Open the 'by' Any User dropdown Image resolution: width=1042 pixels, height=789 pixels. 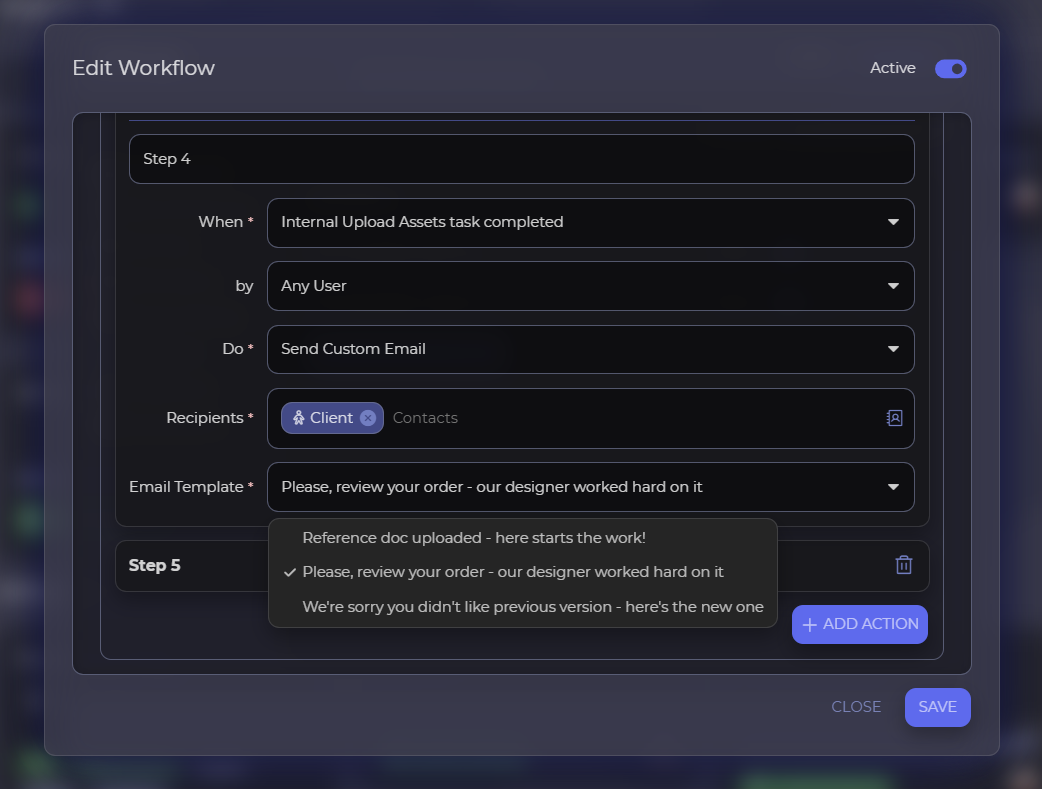click(x=590, y=286)
